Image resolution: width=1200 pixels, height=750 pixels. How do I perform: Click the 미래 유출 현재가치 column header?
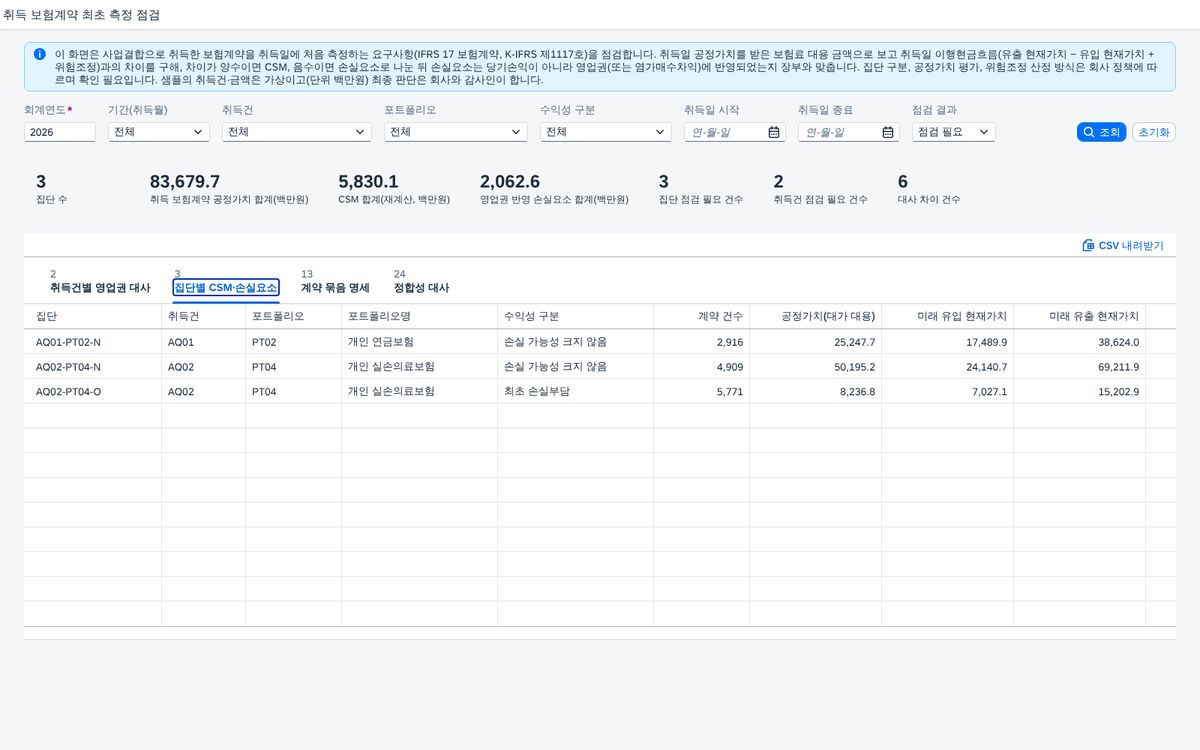[x=1080, y=316]
